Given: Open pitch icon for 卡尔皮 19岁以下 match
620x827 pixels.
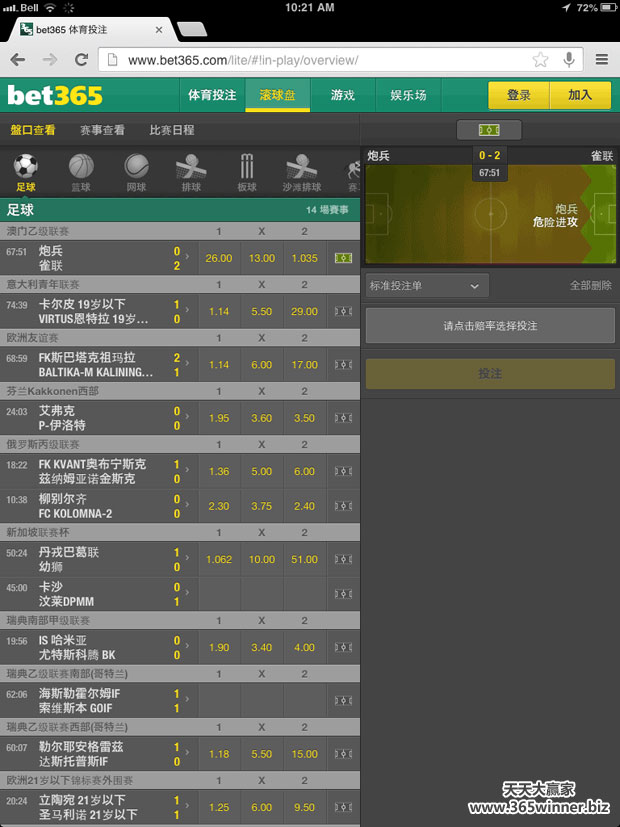Looking at the screenshot, I should [x=343, y=311].
